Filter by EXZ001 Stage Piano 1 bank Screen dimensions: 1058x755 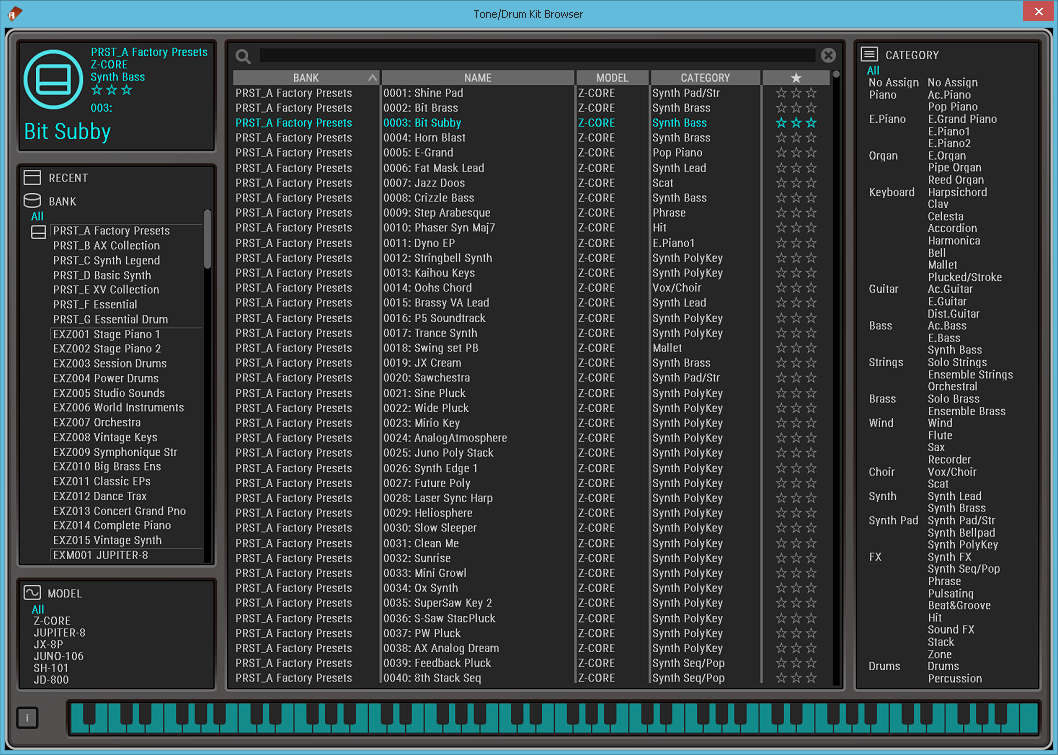[107, 334]
